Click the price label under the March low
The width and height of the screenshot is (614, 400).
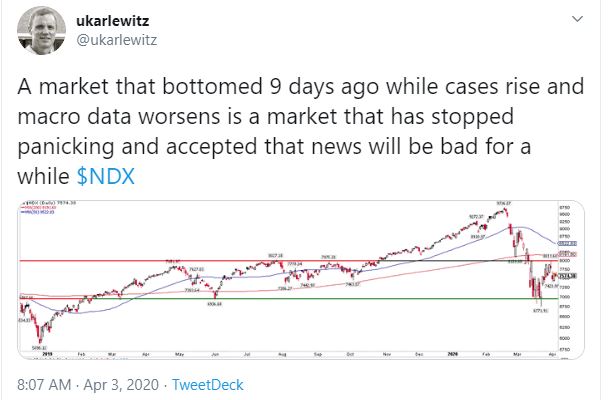[x=540, y=311]
